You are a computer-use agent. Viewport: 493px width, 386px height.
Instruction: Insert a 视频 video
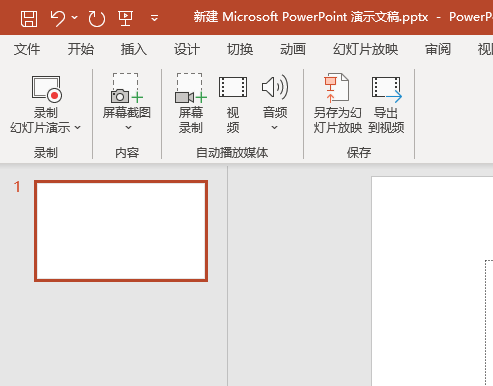pyautogui.click(x=233, y=104)
